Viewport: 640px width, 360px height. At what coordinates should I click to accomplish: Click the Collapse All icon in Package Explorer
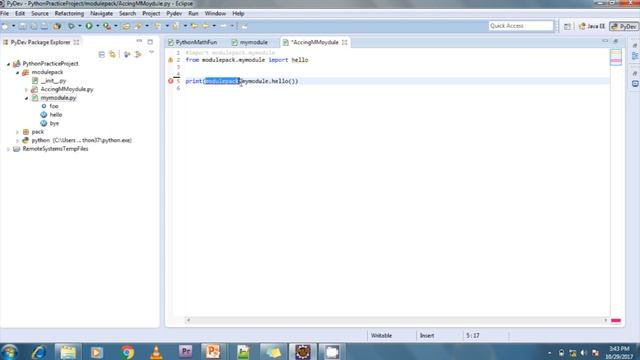102,54
